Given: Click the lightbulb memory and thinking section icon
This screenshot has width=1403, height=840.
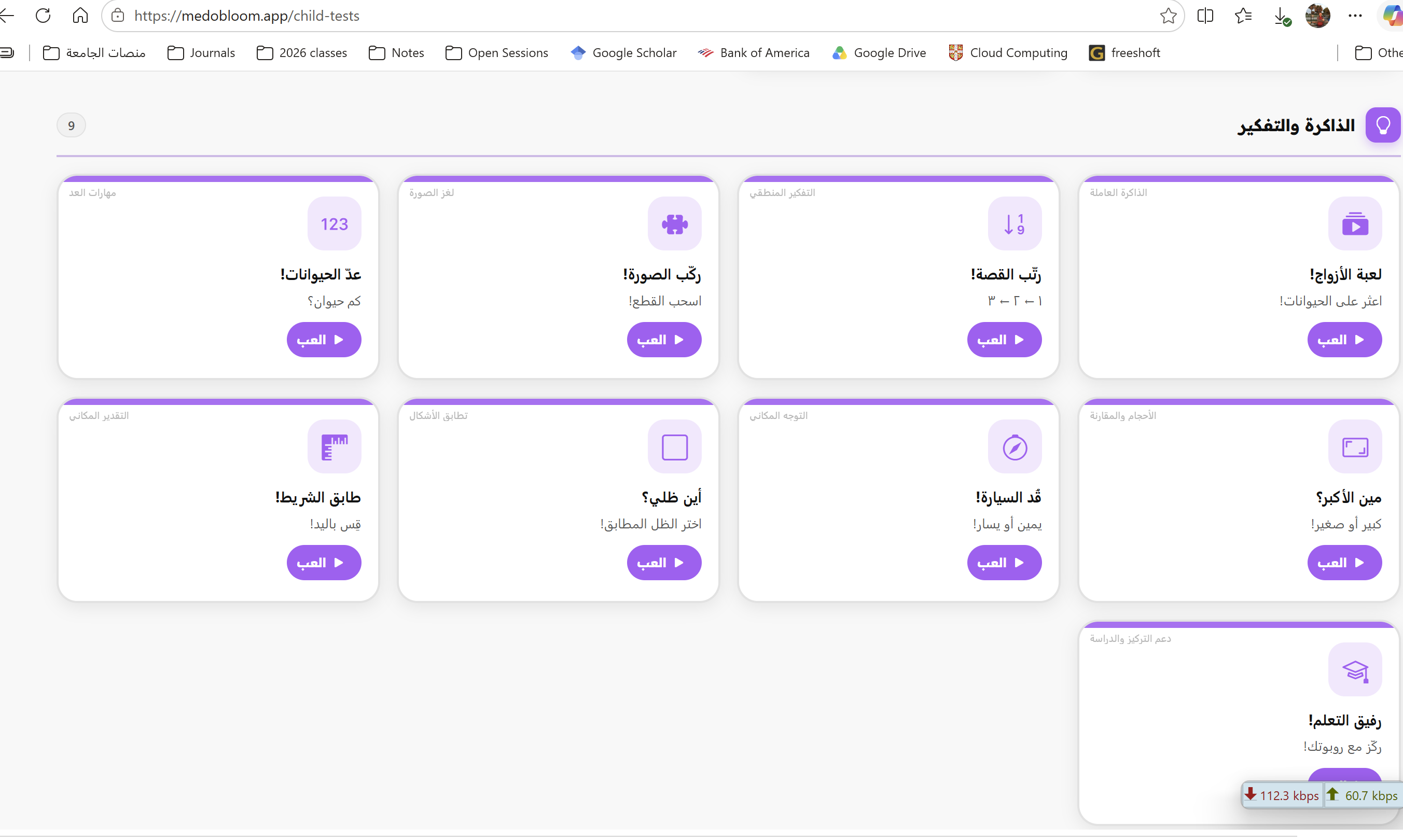Looking at the screenshot, I should pos(1383,125).
